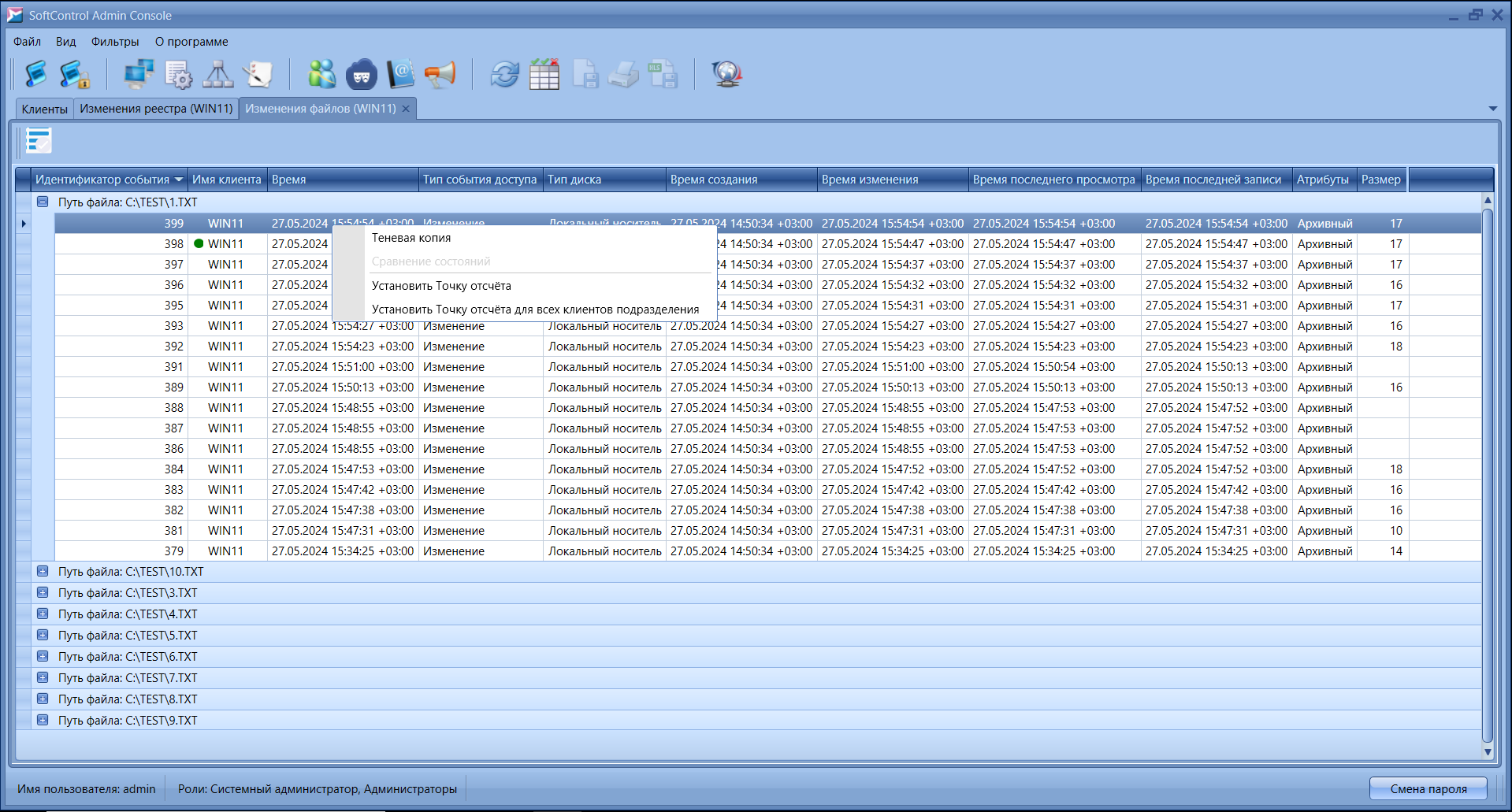Open the network hierarchy tree icon
Screen dimensions: 1512x812
(217, 74)
